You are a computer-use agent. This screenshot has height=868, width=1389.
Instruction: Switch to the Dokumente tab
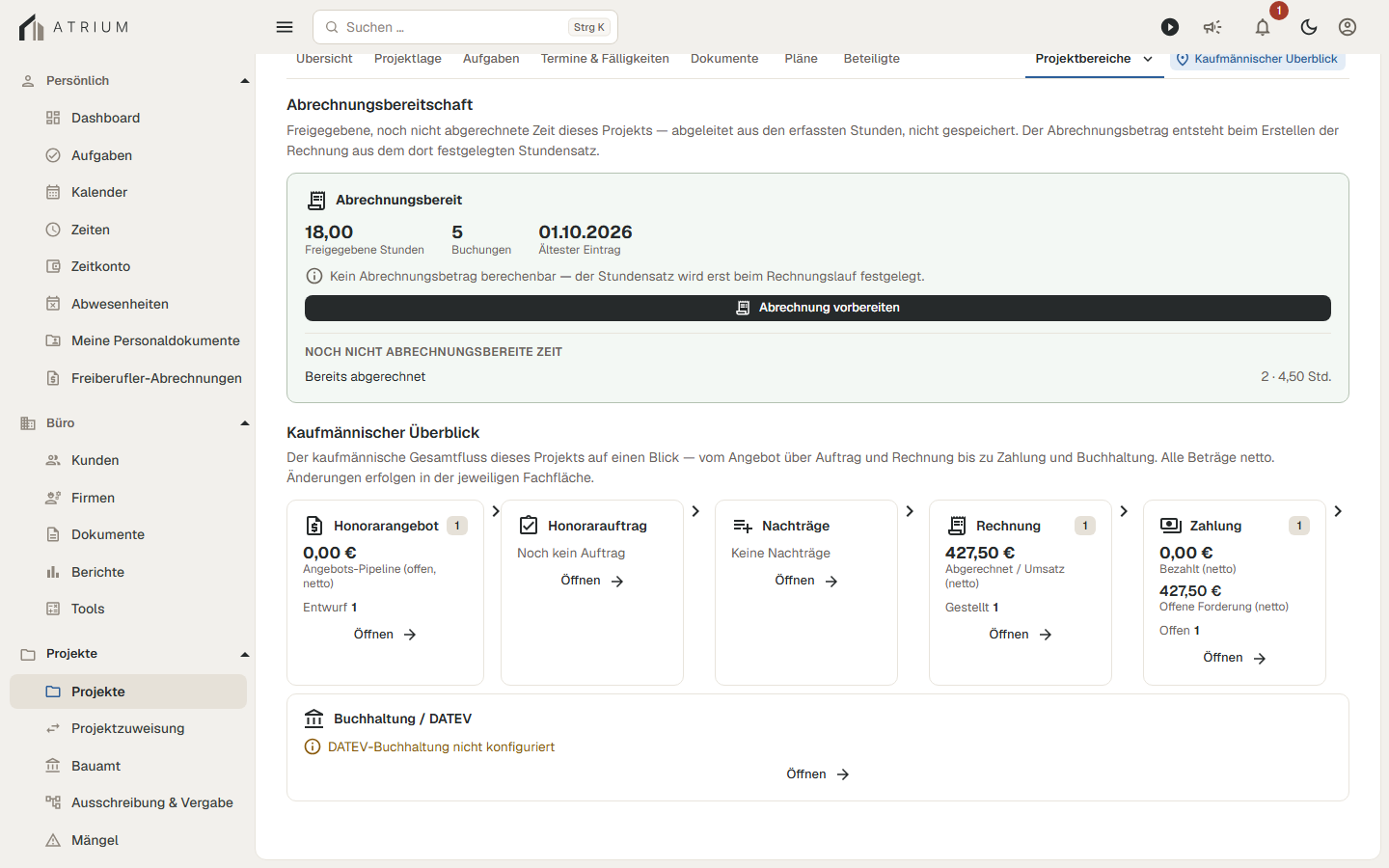click(724, 59)
